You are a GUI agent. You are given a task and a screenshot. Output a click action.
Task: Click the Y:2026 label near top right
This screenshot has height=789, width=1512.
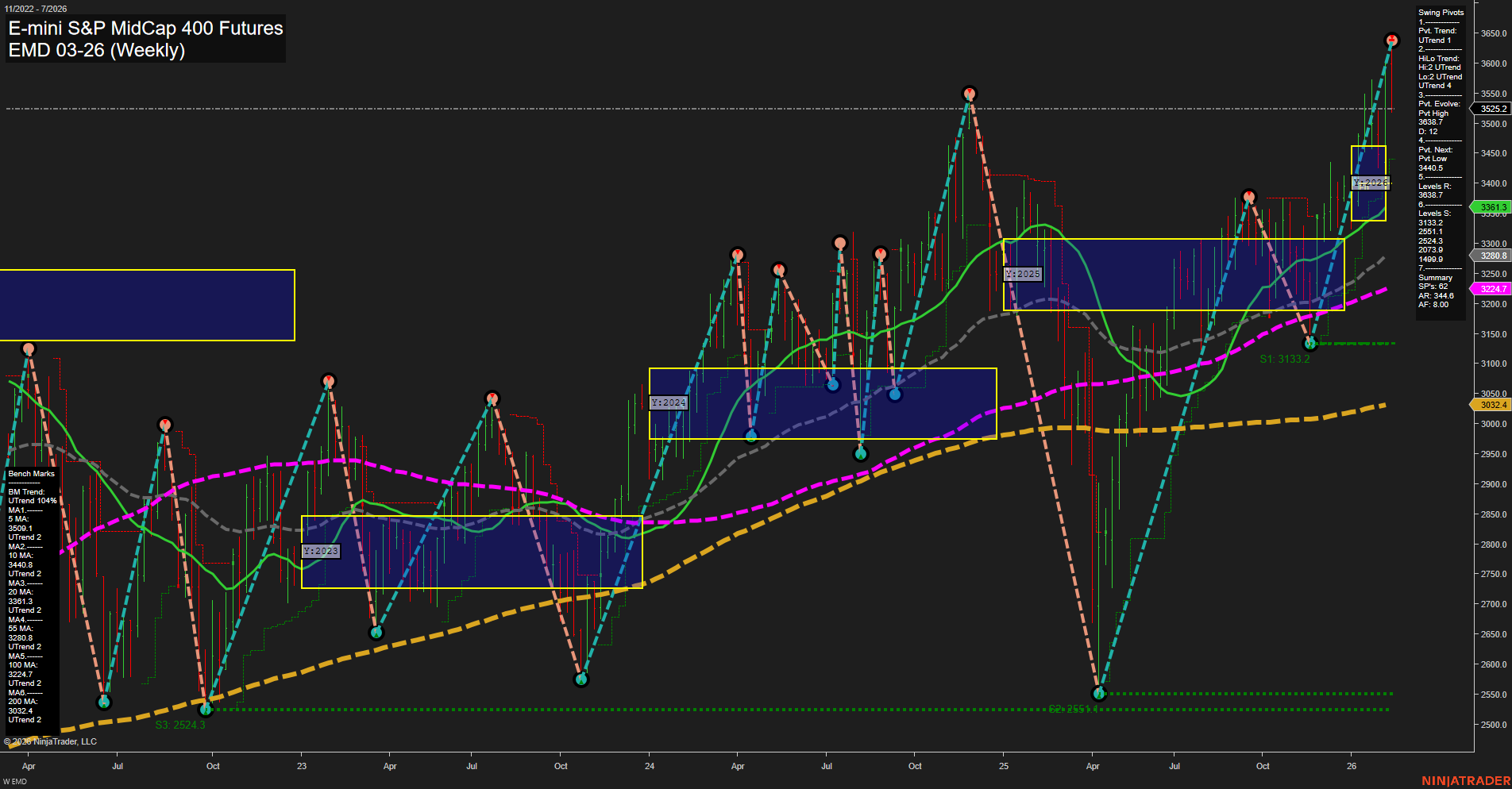pyautogui.click(x=1369, y=183)
